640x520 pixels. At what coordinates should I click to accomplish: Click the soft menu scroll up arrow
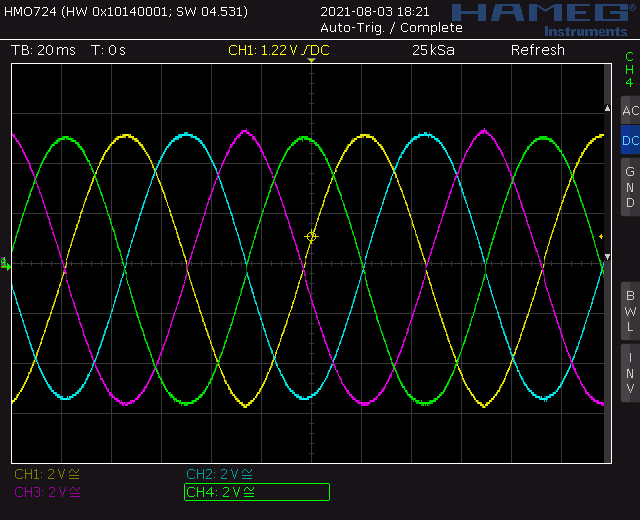(607, 108)
